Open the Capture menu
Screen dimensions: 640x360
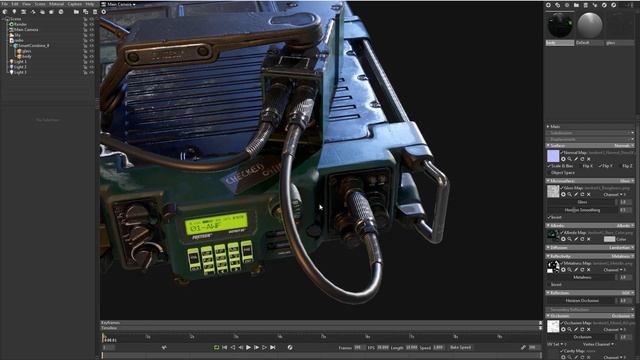point(75,4)
